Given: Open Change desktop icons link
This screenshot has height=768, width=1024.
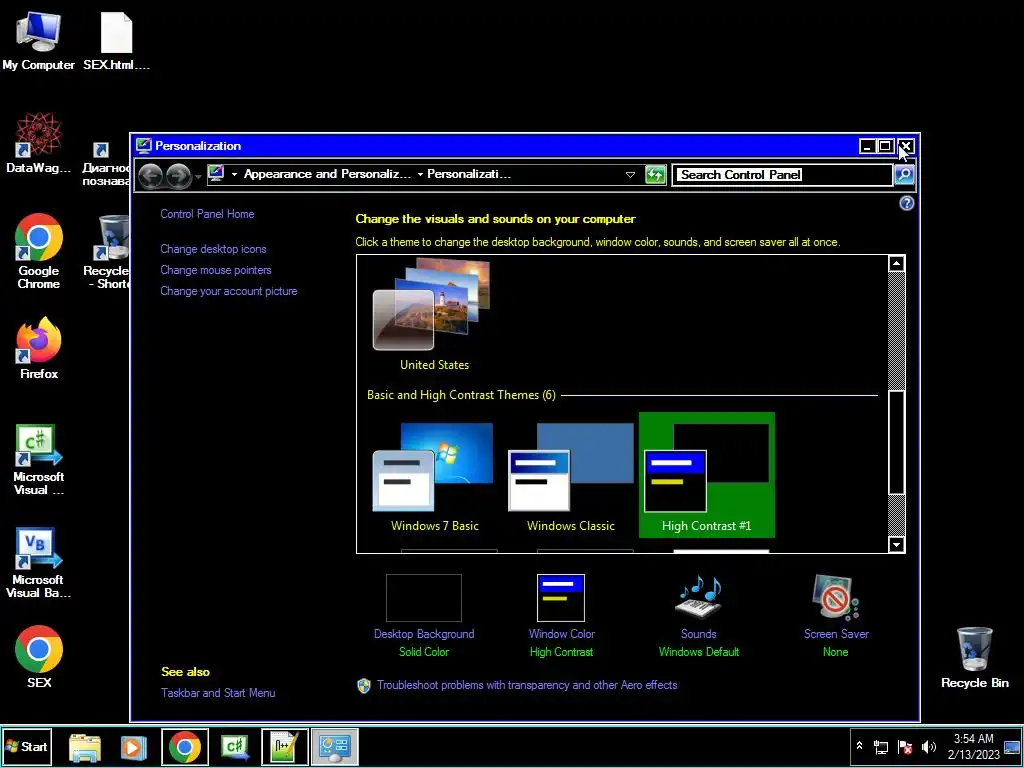Looking at the screenshot, I should click(x=213, y=249).
